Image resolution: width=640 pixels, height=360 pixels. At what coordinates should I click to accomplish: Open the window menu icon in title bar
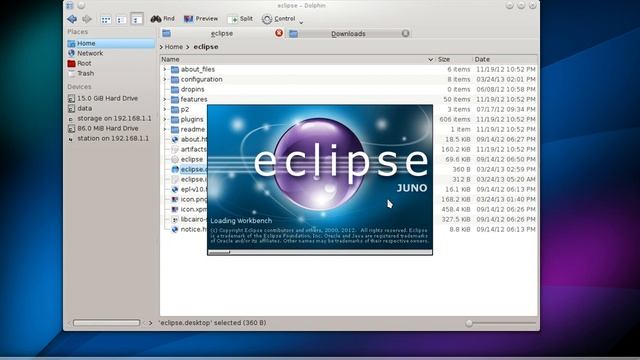pos(70,5)
